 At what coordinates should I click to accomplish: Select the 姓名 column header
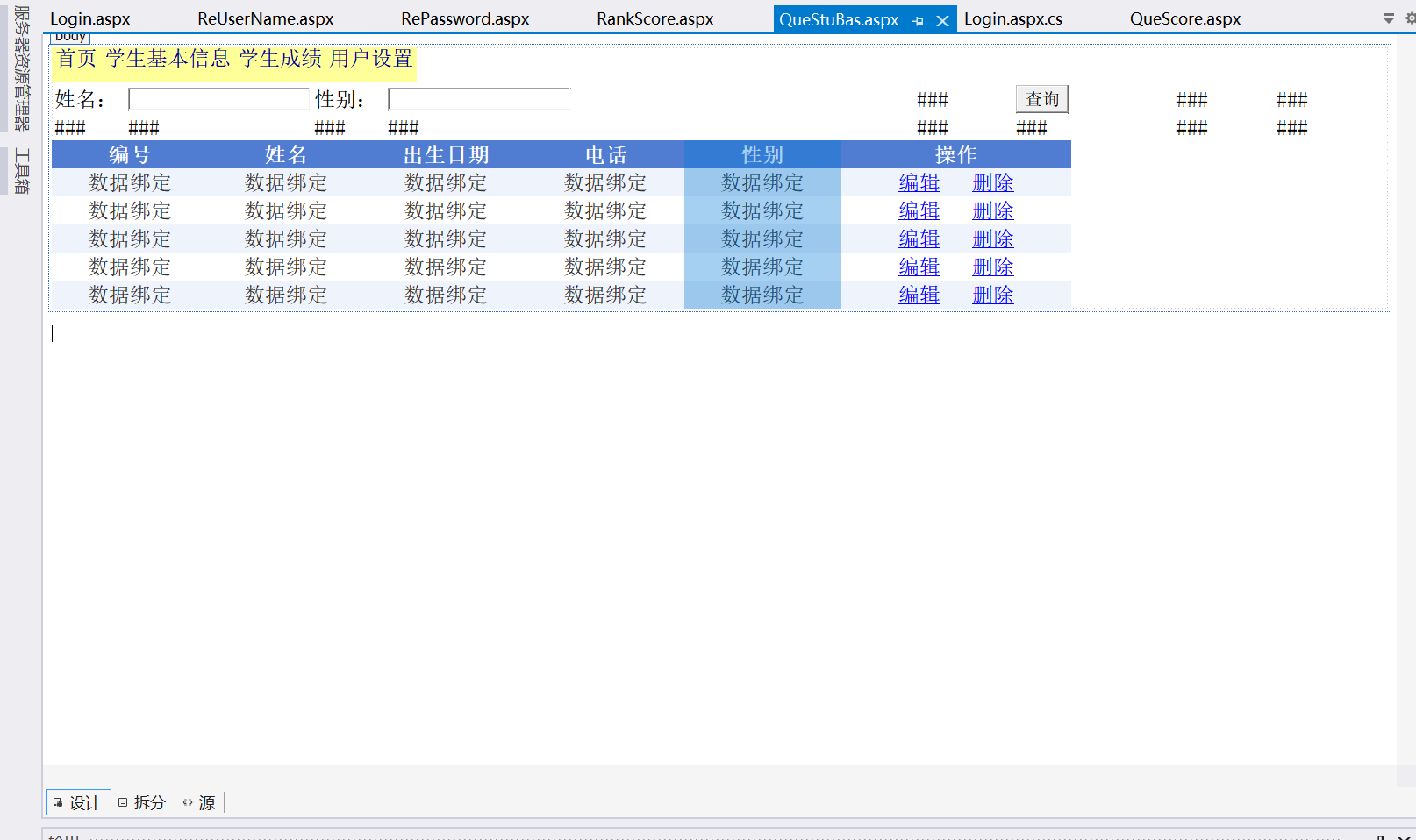tap(286, 154)
